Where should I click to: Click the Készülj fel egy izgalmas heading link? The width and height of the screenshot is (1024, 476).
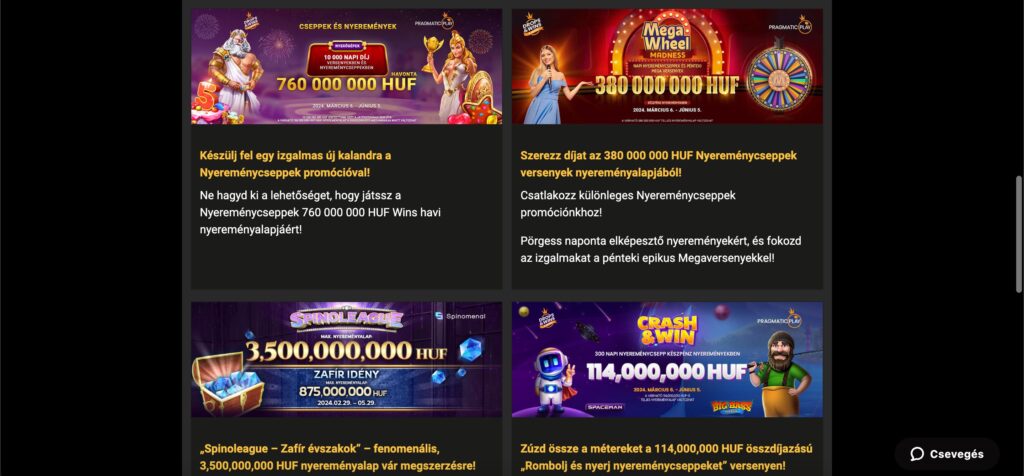tap(295, 164)
